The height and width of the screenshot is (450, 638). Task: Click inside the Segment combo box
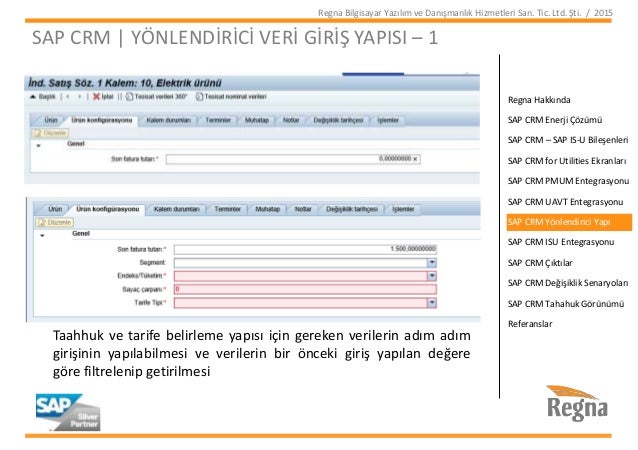[301, 263]
